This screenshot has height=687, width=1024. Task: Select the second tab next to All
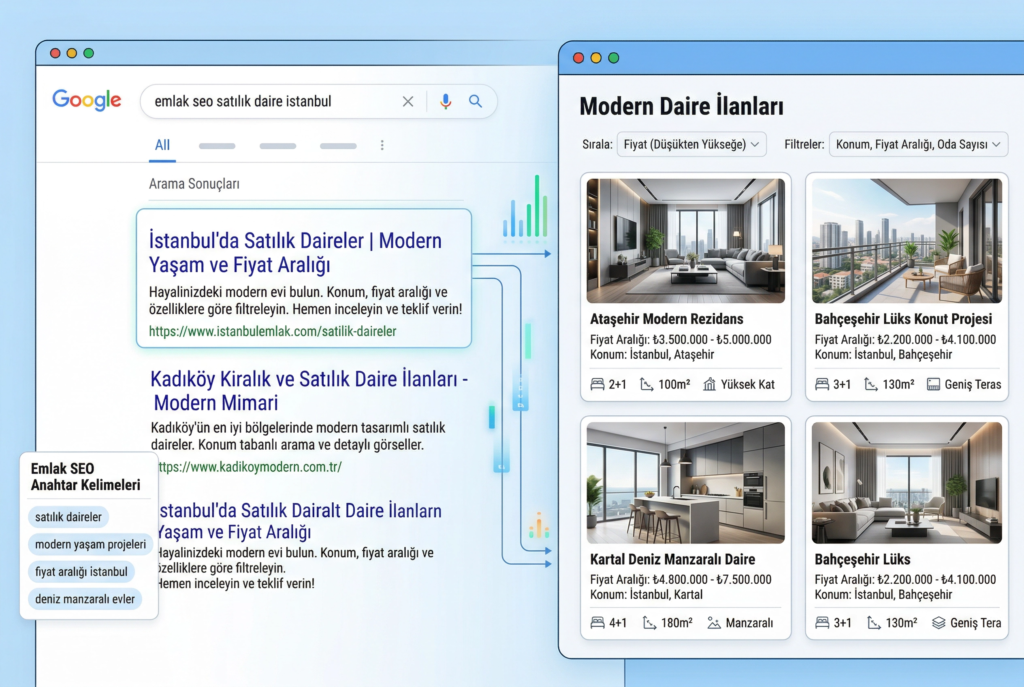tap(217, 145)
